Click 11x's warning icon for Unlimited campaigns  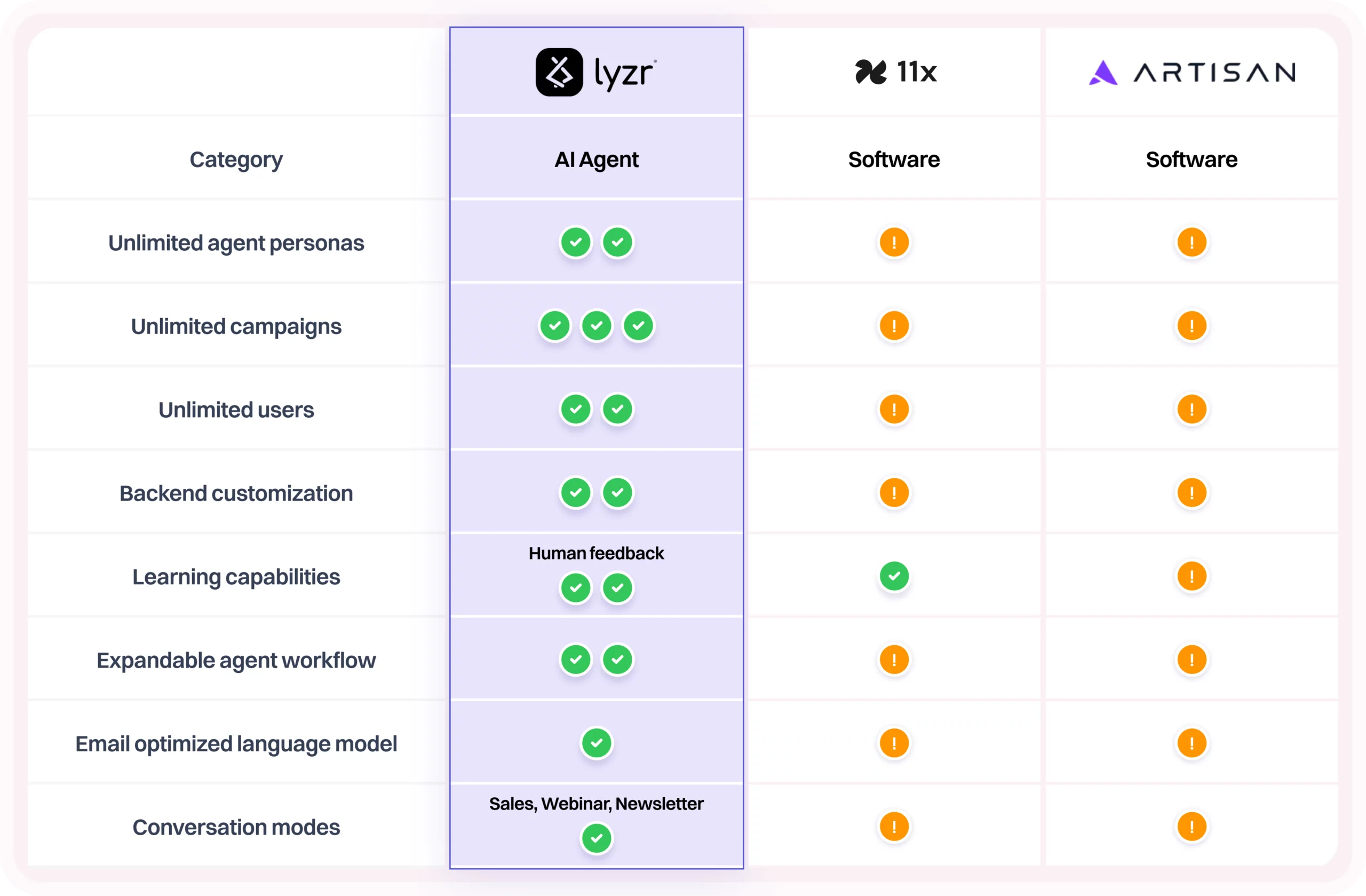point(894,326)
